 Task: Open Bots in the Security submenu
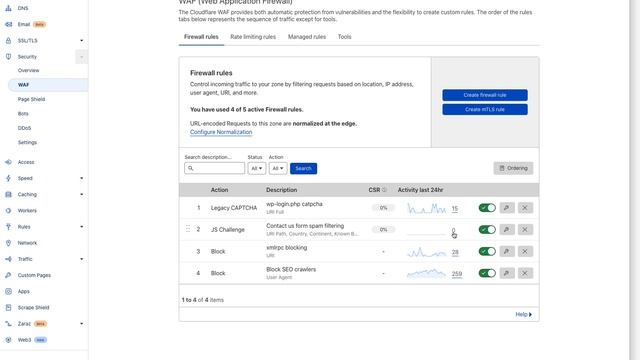coord(23,113)
